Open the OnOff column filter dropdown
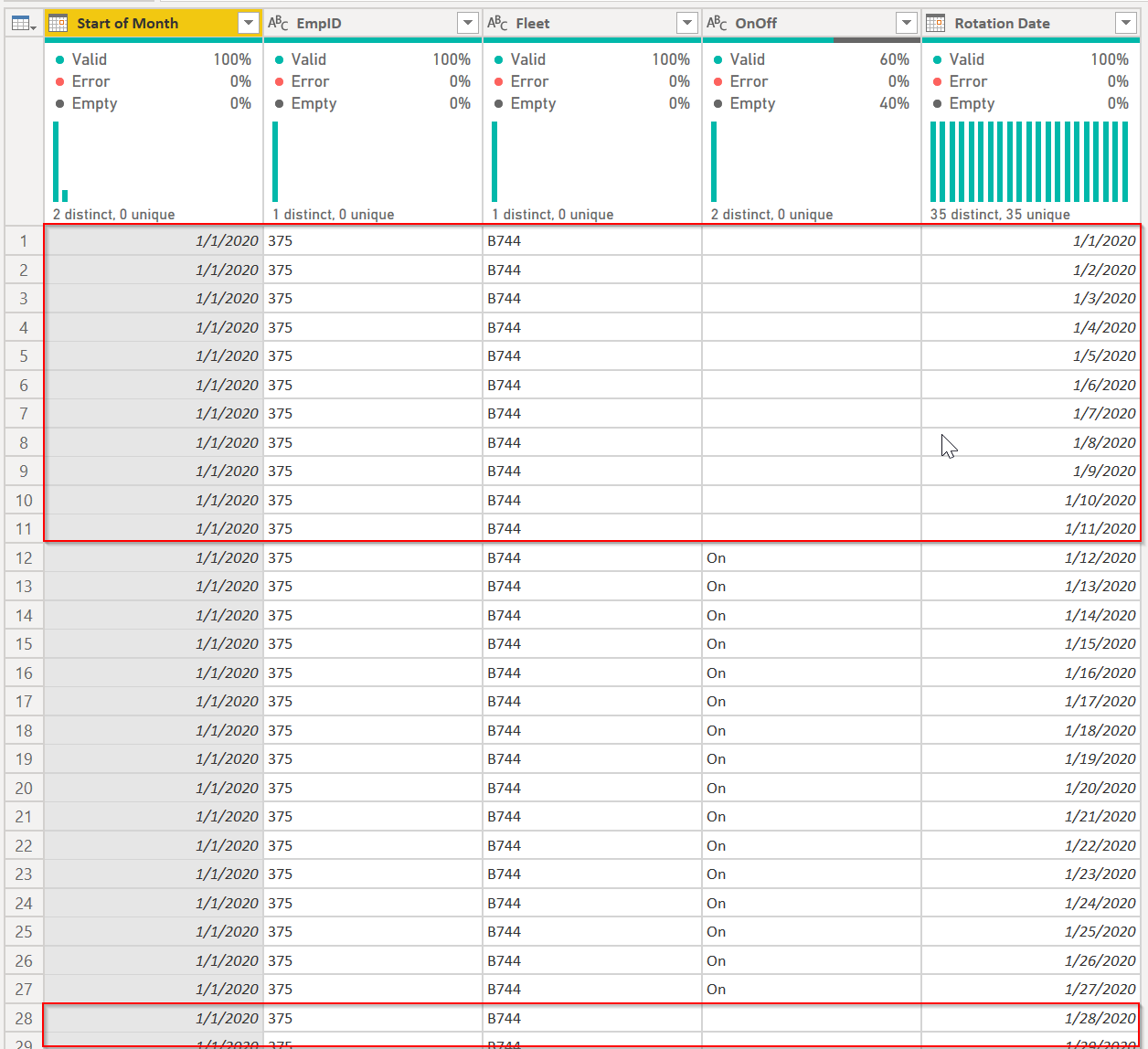This screenshot has height=1049, width=1148. [906, 23]
